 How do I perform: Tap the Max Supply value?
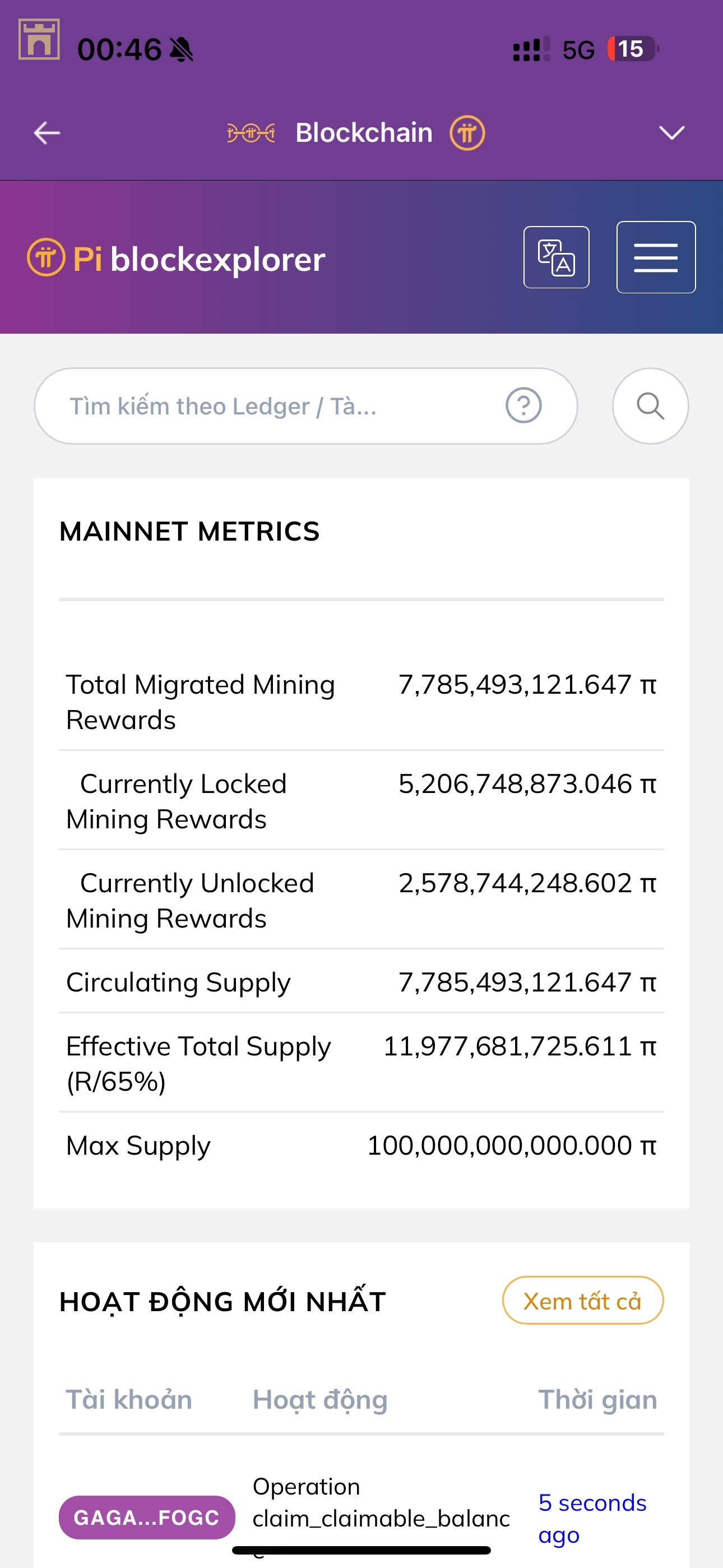coord(511,1146)
